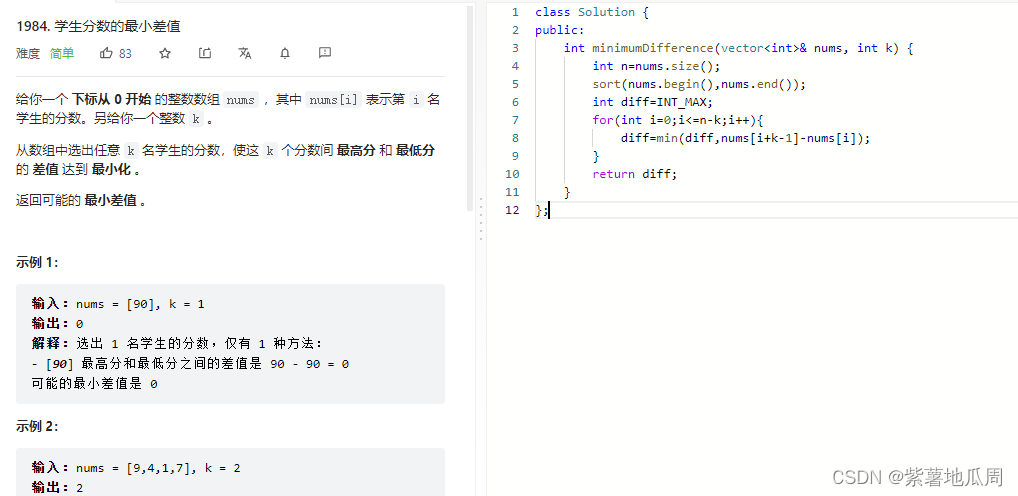
Task: Click line number 7 in the editor
Action: 515,120
